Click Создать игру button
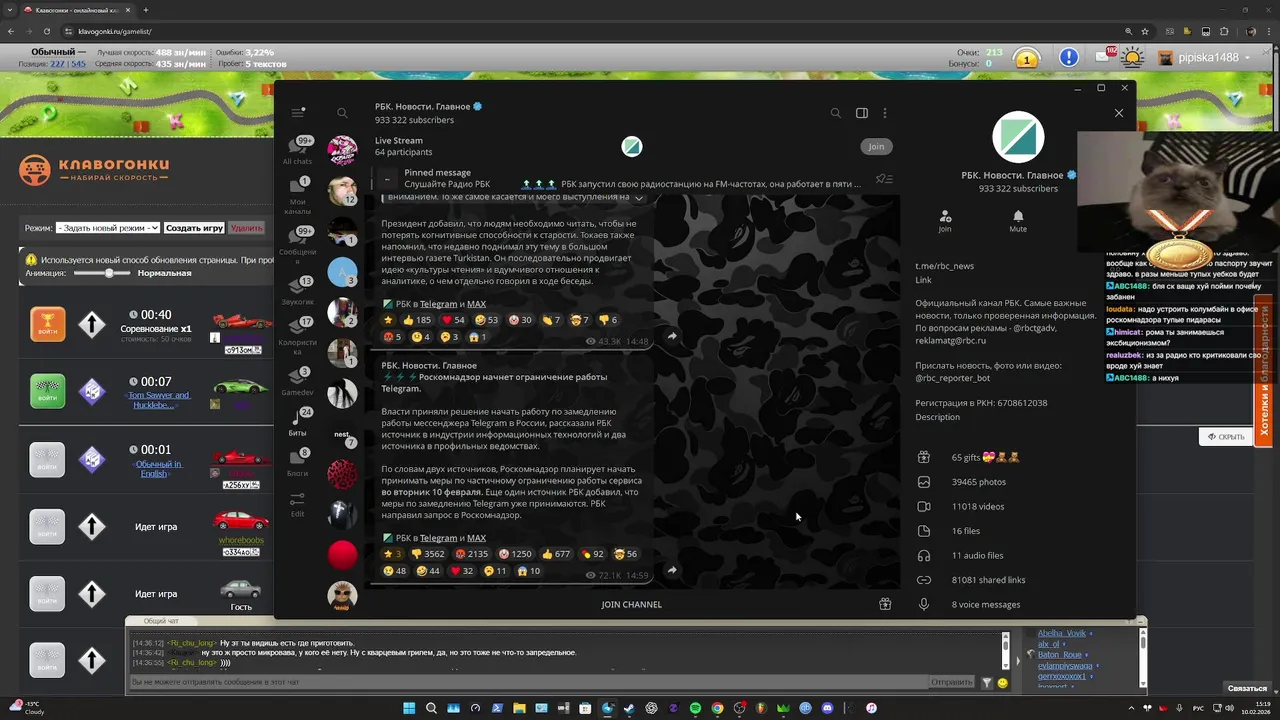Viewport: 1280px width, 720px height. pos(194,228)
